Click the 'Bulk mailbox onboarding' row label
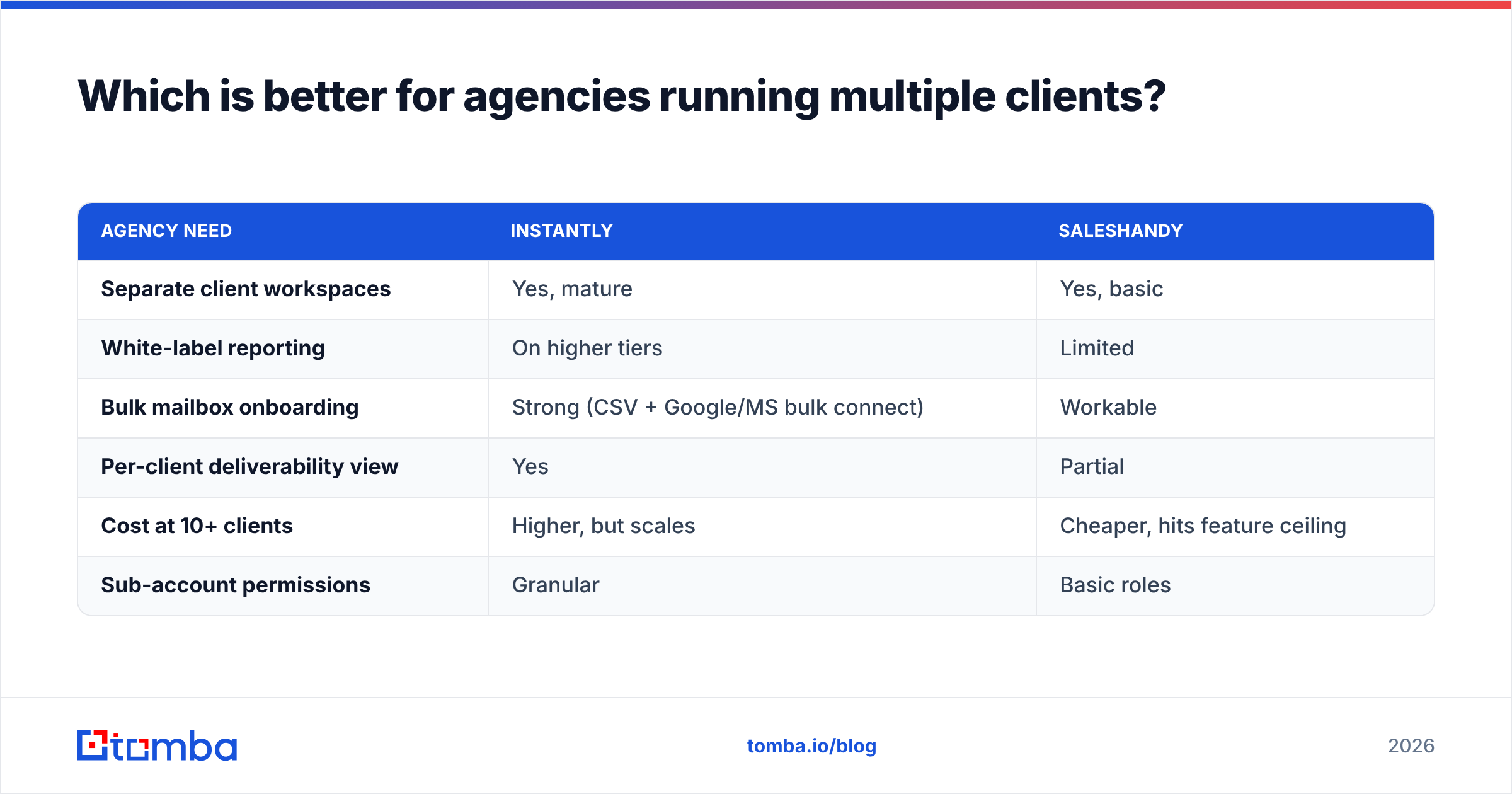 coord(230,407)
